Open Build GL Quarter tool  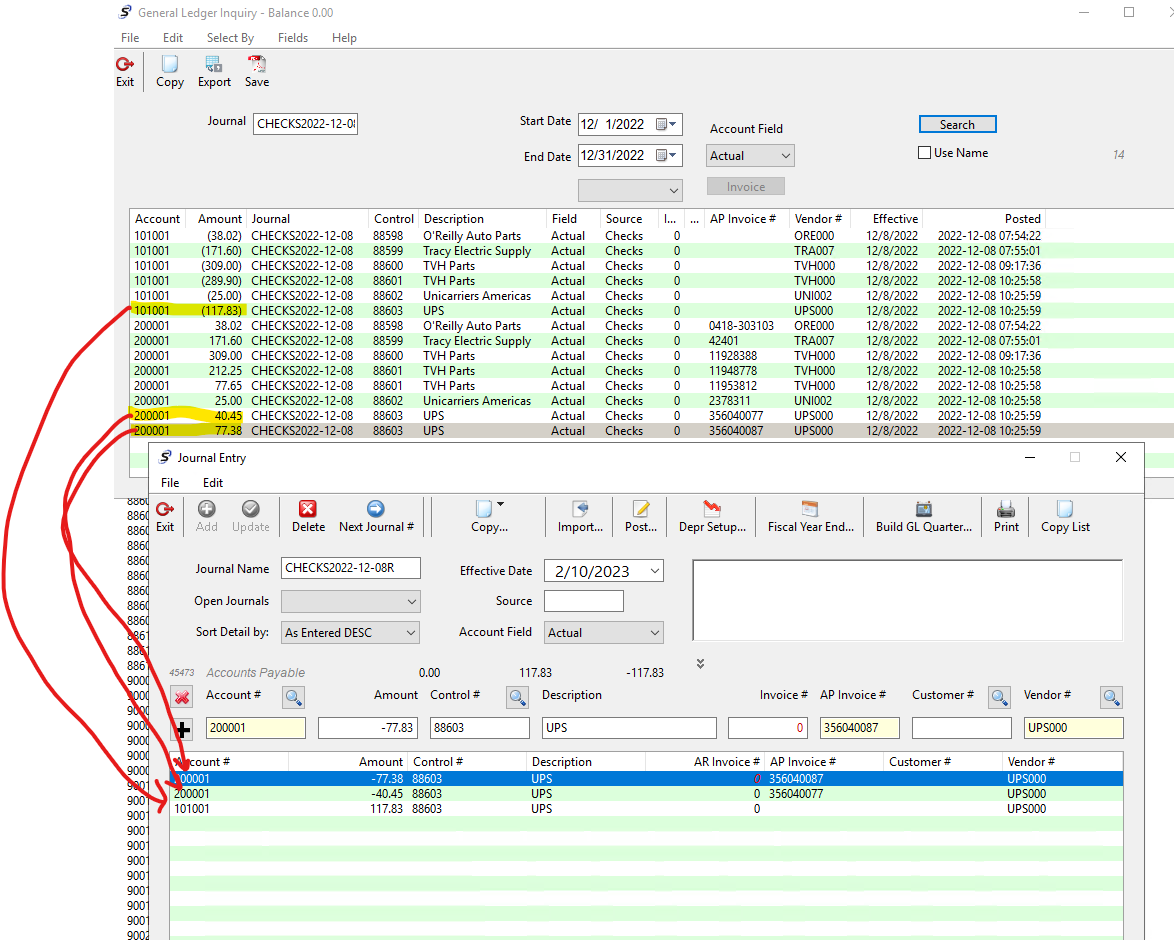pos(924,509)
